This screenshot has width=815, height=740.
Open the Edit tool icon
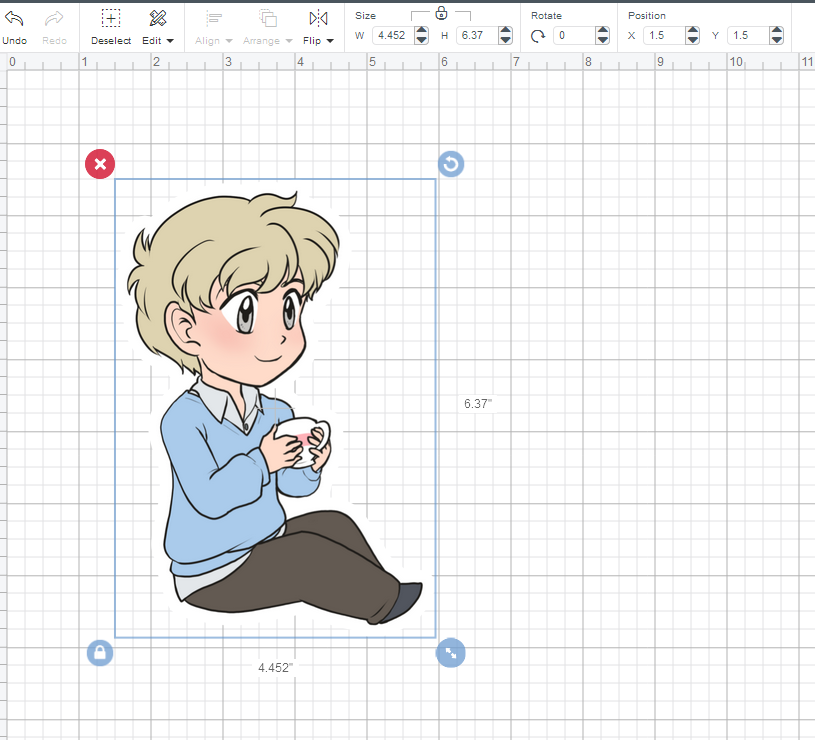157,18
